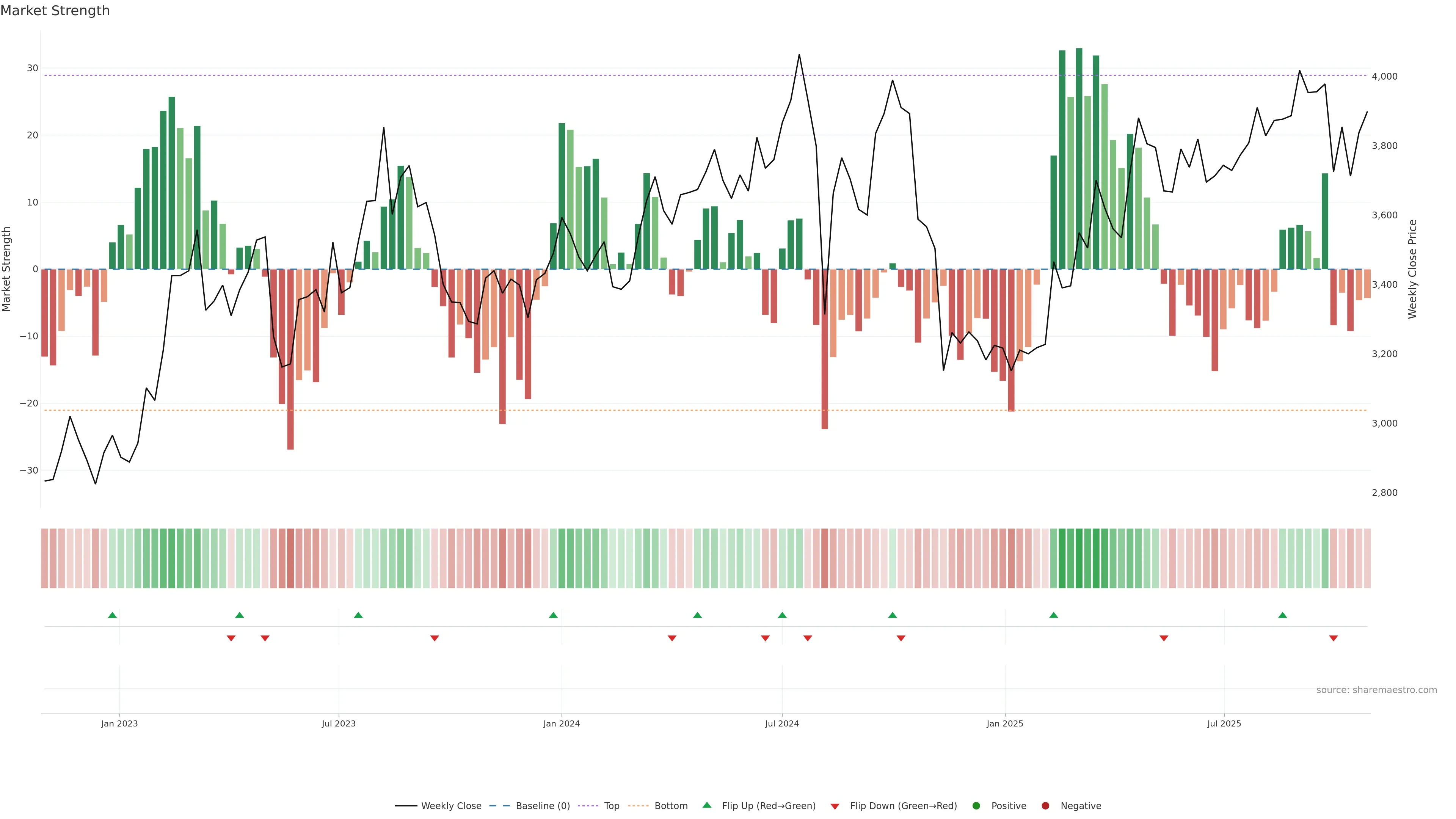Click the 4,000 price axis tick label

pyautogui.click(x=1384, y=76)
